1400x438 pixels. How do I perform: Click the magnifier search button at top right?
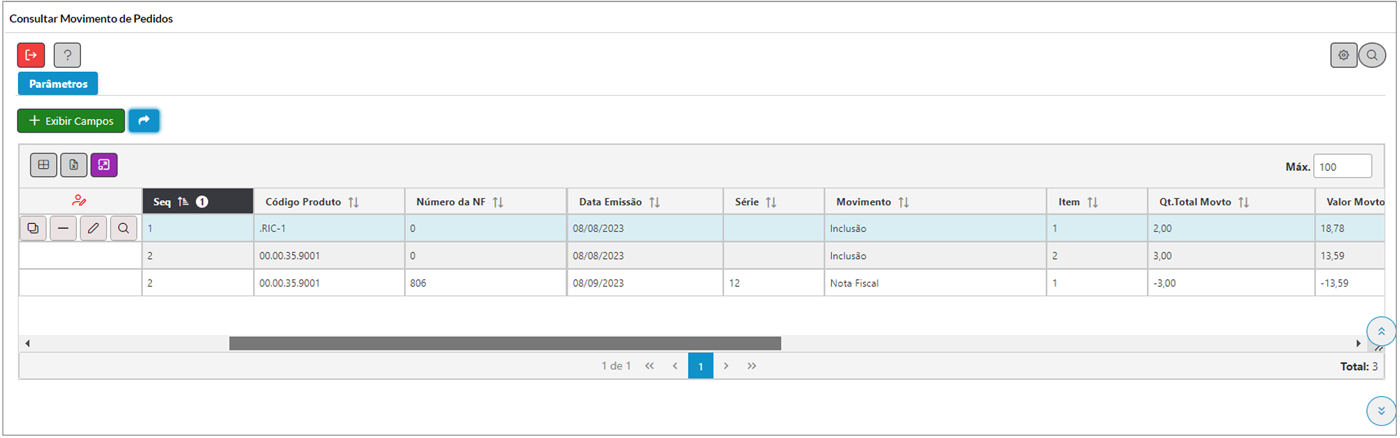click(1372, 56)
